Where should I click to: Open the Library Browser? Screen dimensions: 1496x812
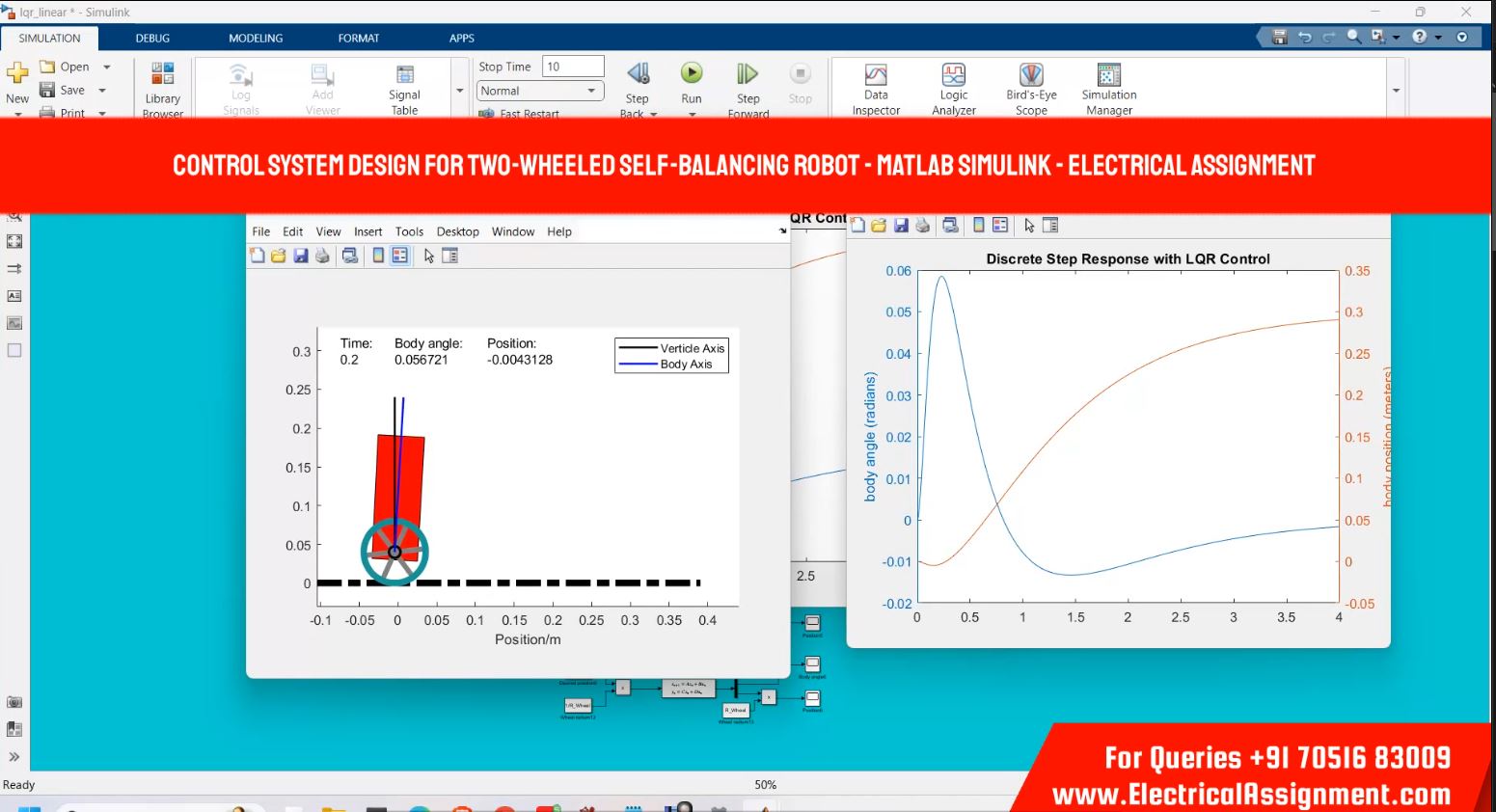[163, 89]
